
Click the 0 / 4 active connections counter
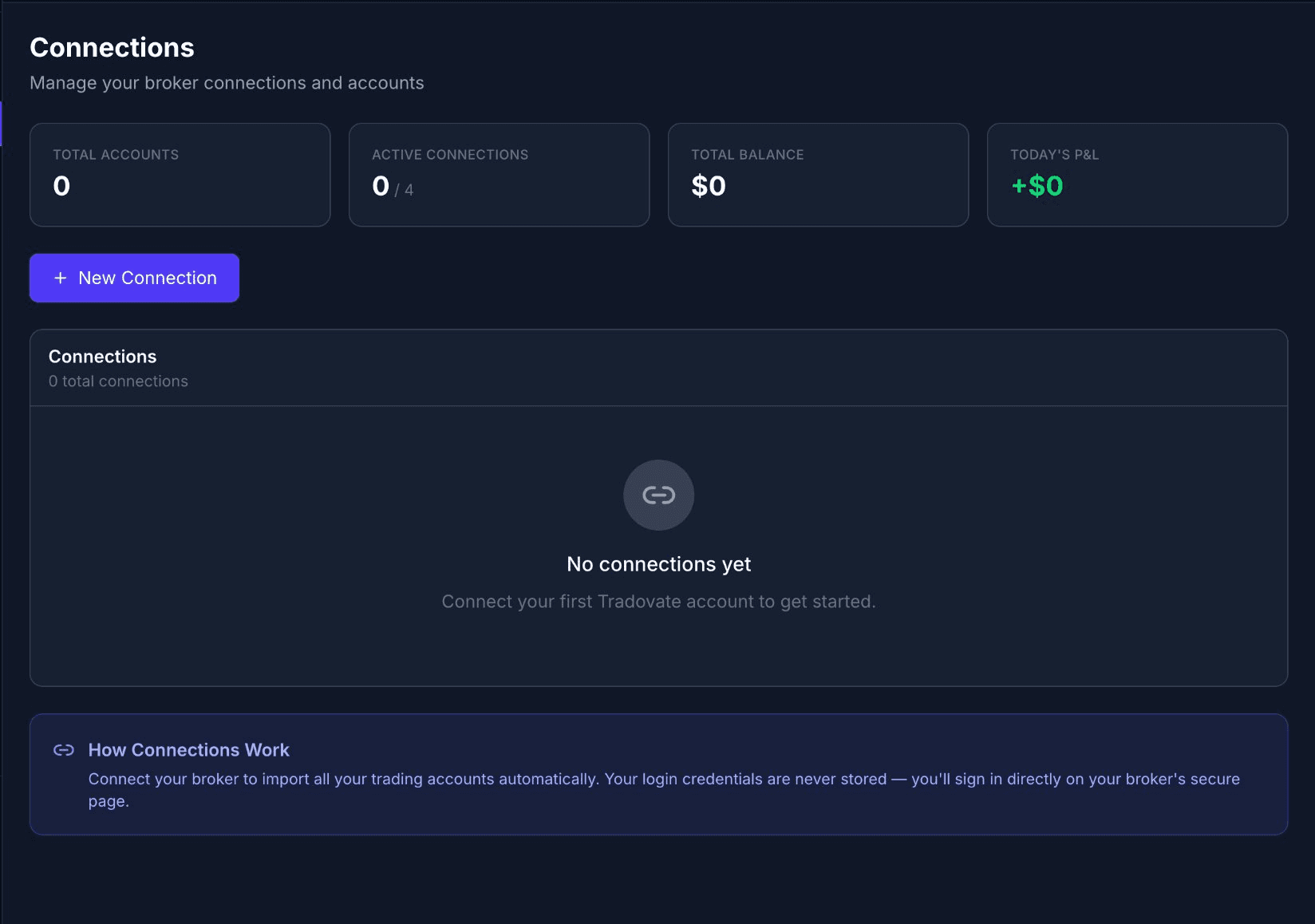tap(393, 188)
